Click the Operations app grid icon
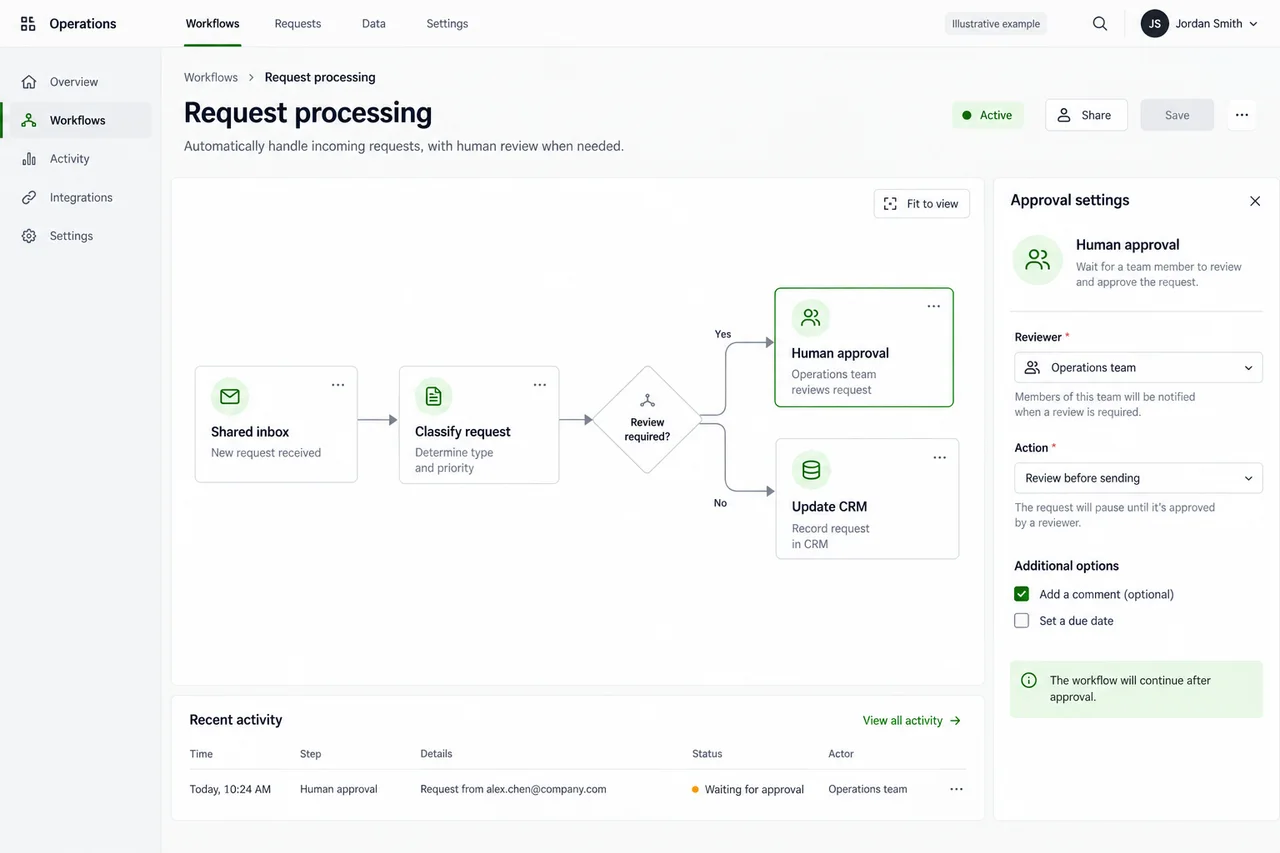Viewport: 1280px width, 853px height. 28,24
